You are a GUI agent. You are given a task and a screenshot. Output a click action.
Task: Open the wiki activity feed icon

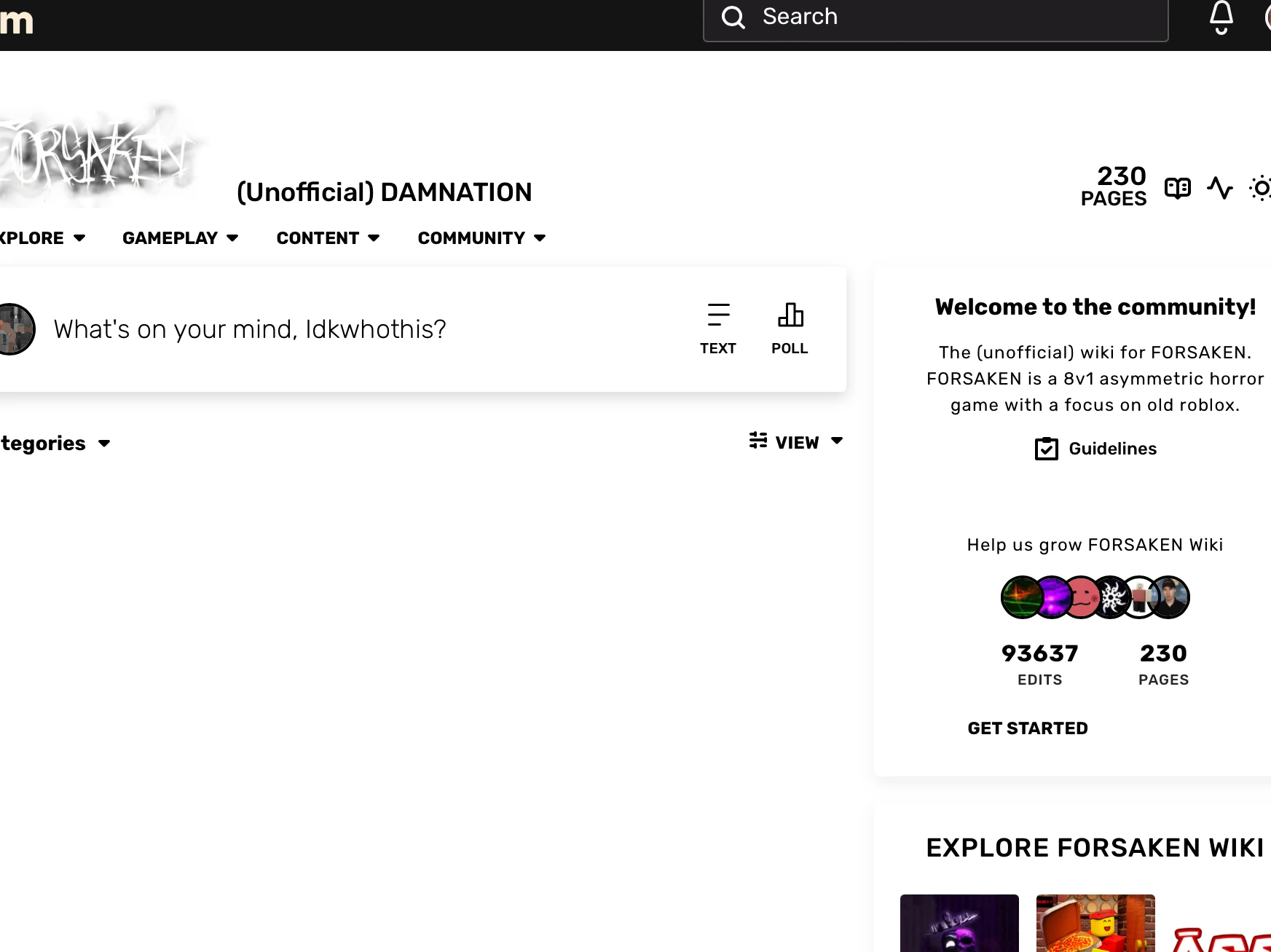point(1220,188)
